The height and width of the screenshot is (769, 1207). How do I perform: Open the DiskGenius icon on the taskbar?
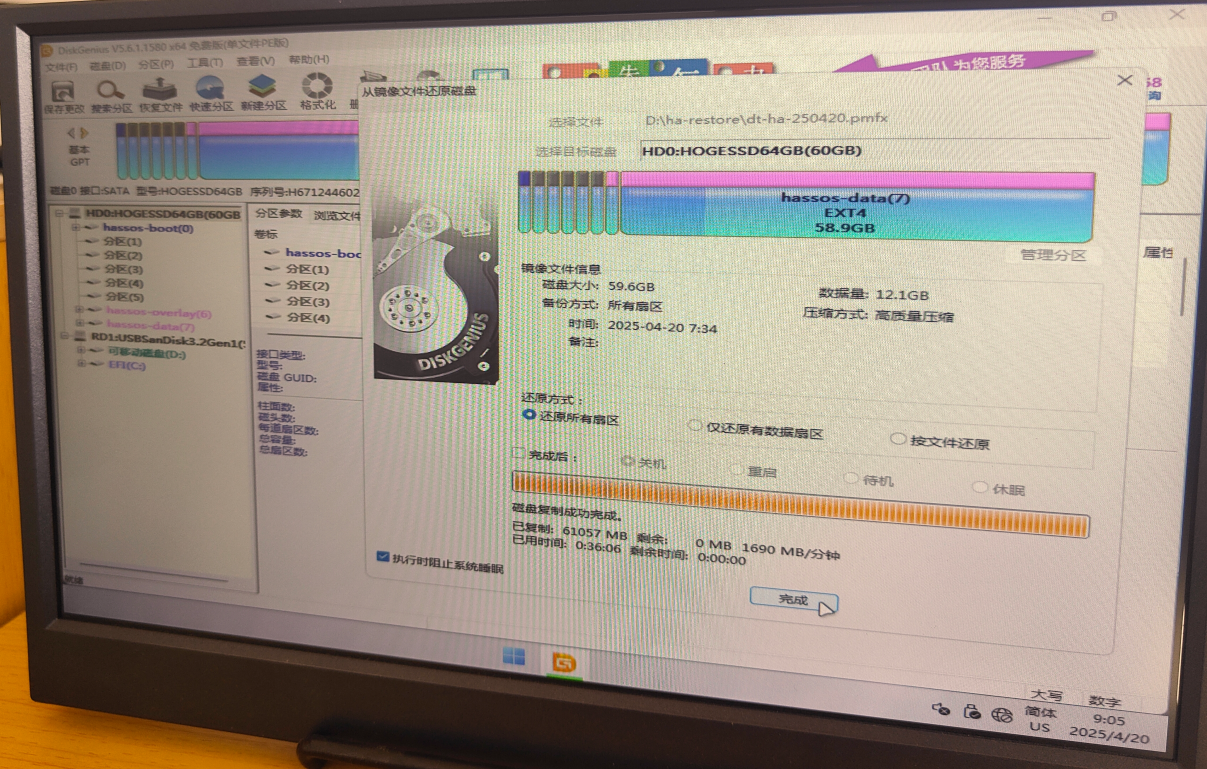(564, 660)
